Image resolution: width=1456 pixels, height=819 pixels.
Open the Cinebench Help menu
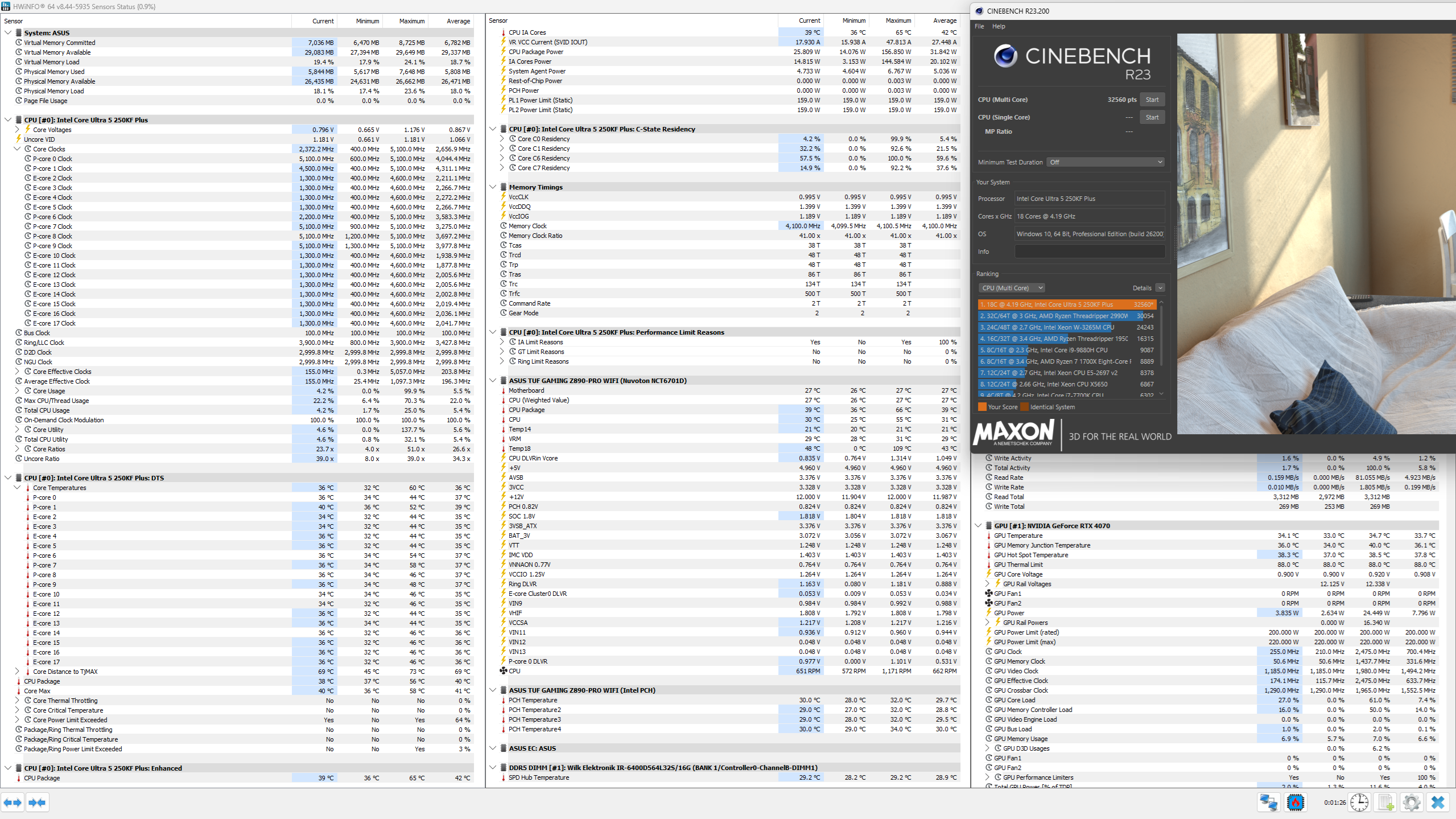click(999, 26)
